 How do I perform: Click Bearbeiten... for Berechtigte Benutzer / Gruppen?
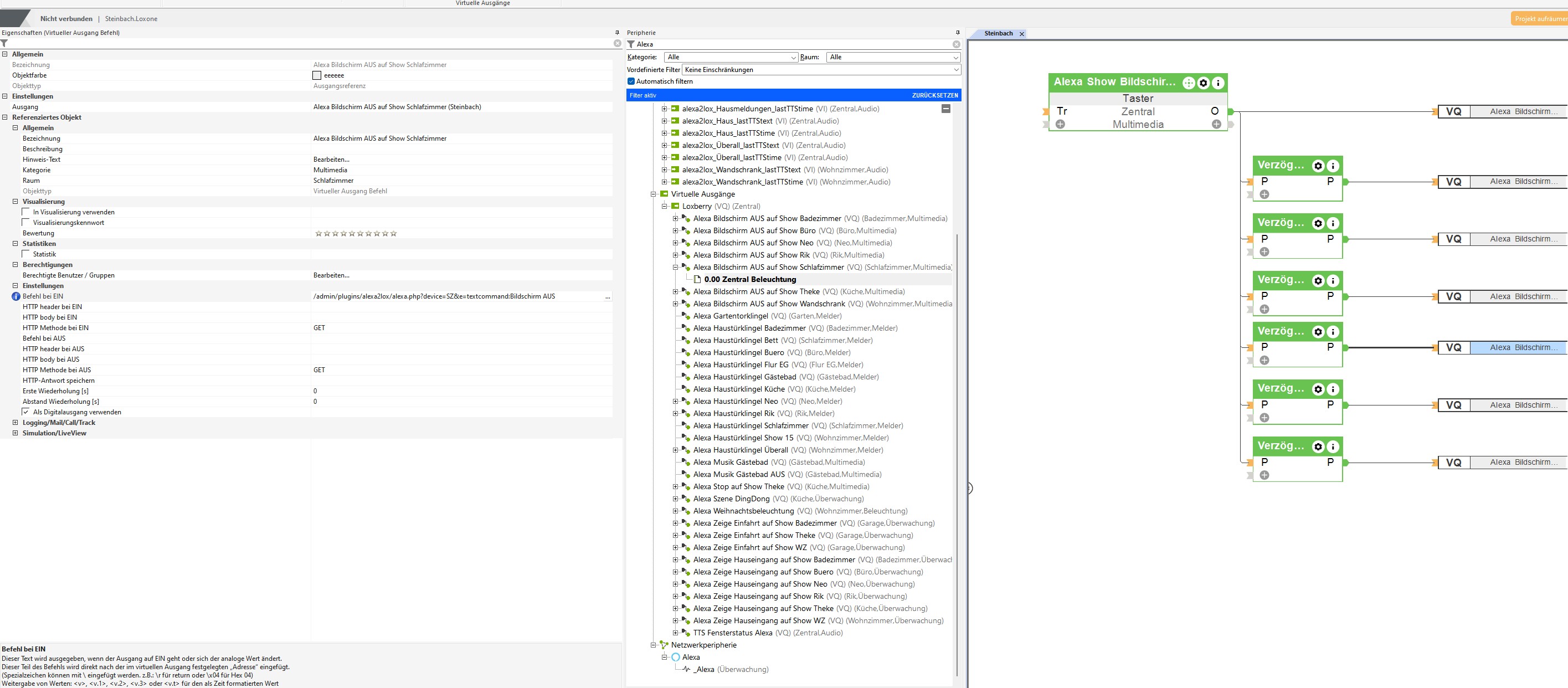[331, 275]
